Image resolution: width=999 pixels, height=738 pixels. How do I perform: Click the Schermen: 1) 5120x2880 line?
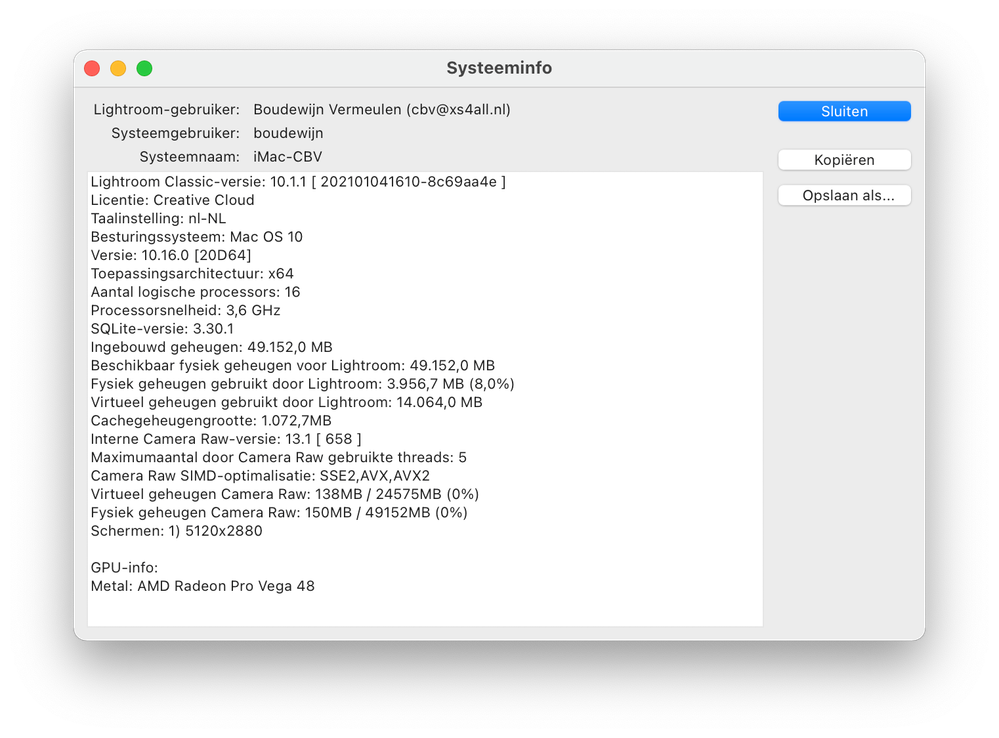click(x=180, y=530)
